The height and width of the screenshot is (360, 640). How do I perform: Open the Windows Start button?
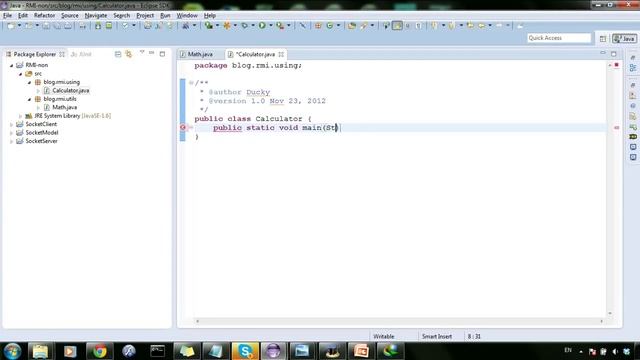point(12,351)
